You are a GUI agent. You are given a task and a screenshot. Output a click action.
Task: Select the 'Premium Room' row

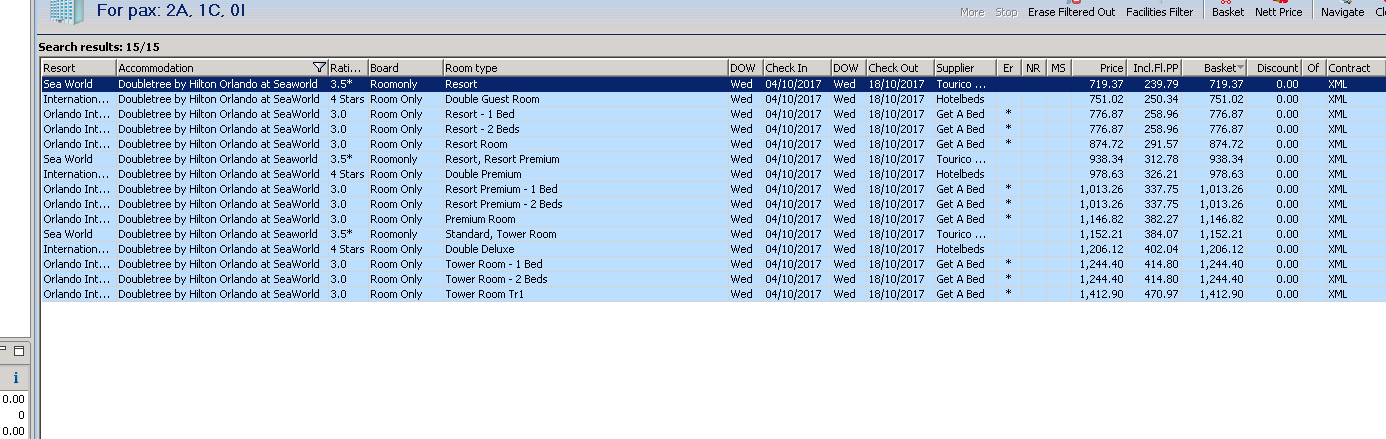point(713,219)
